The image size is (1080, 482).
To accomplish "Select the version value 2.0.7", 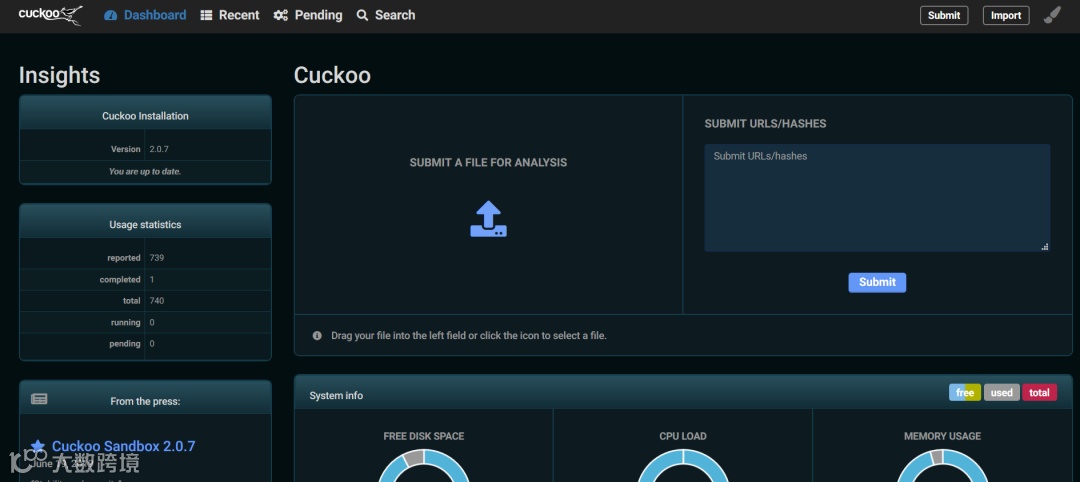I will point(159,149).
